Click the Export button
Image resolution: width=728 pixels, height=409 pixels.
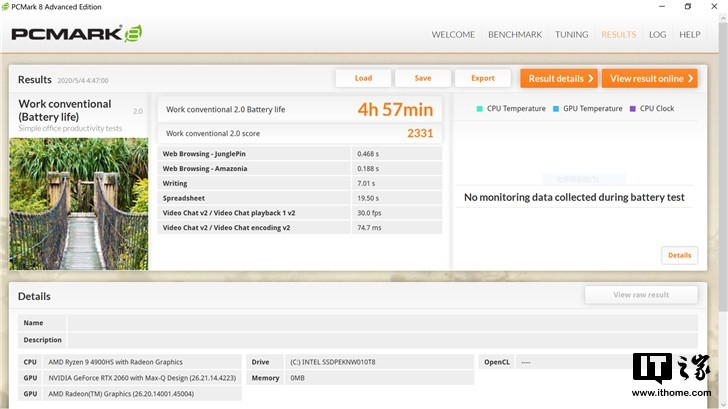click(x=483, y=78)
